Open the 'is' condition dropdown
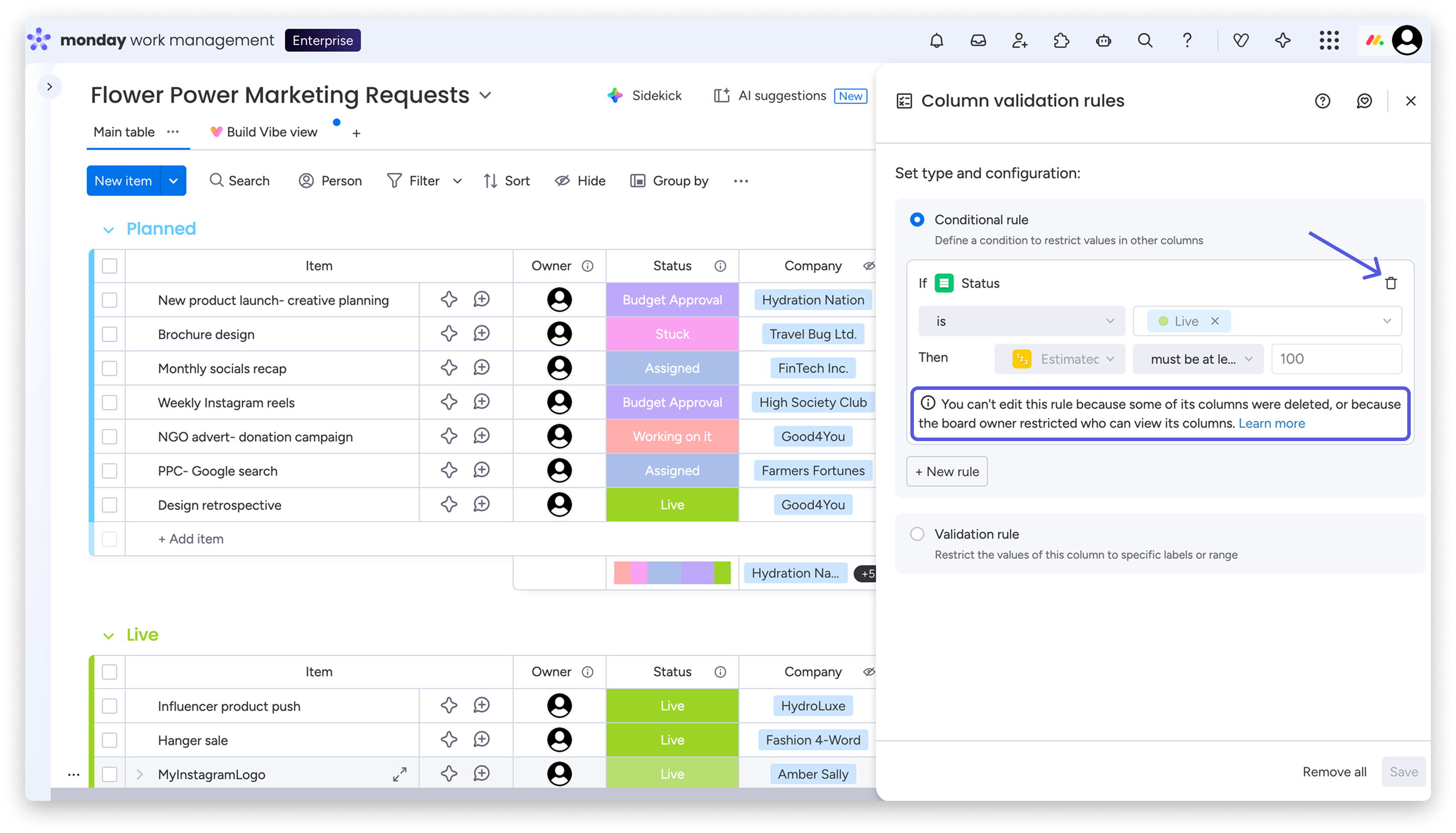Viewport: 1456px width, 833px height. (x=1021, y=321)
